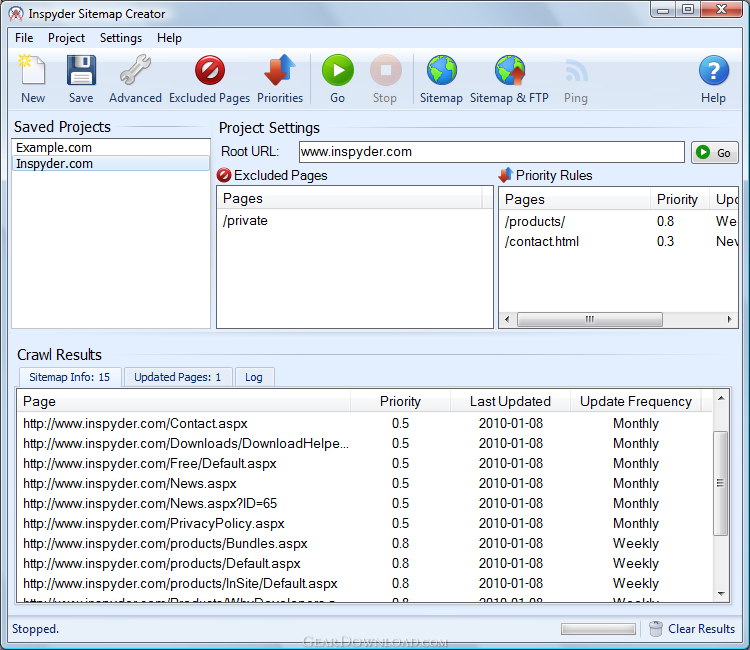Click Priority Rules scroll right arrow
750x650 pixels.
coord(729,319)
